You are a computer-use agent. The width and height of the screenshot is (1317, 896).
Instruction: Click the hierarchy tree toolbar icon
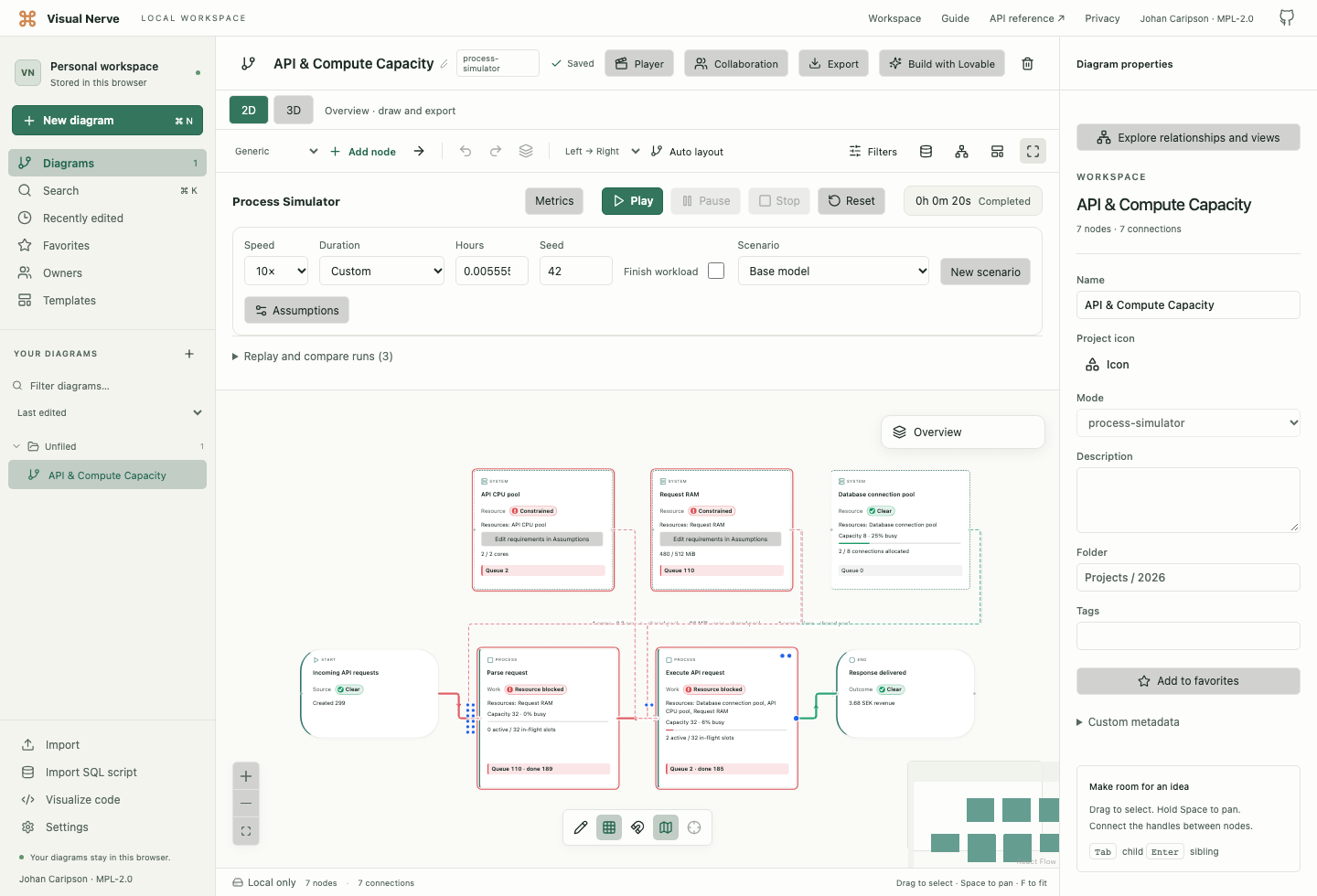click(961, 152)
